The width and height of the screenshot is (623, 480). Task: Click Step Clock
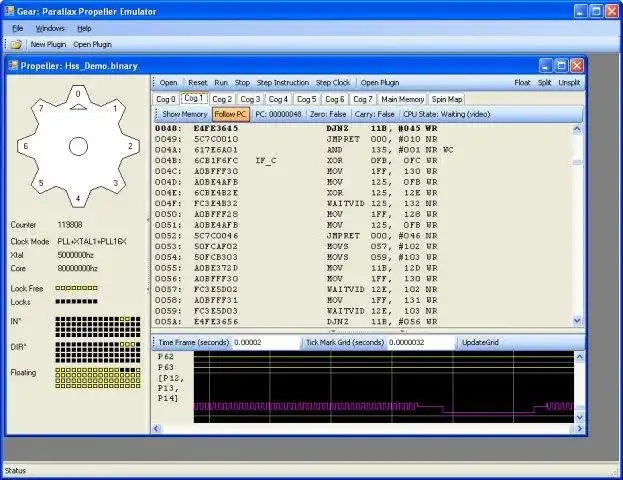pos(333,82)
